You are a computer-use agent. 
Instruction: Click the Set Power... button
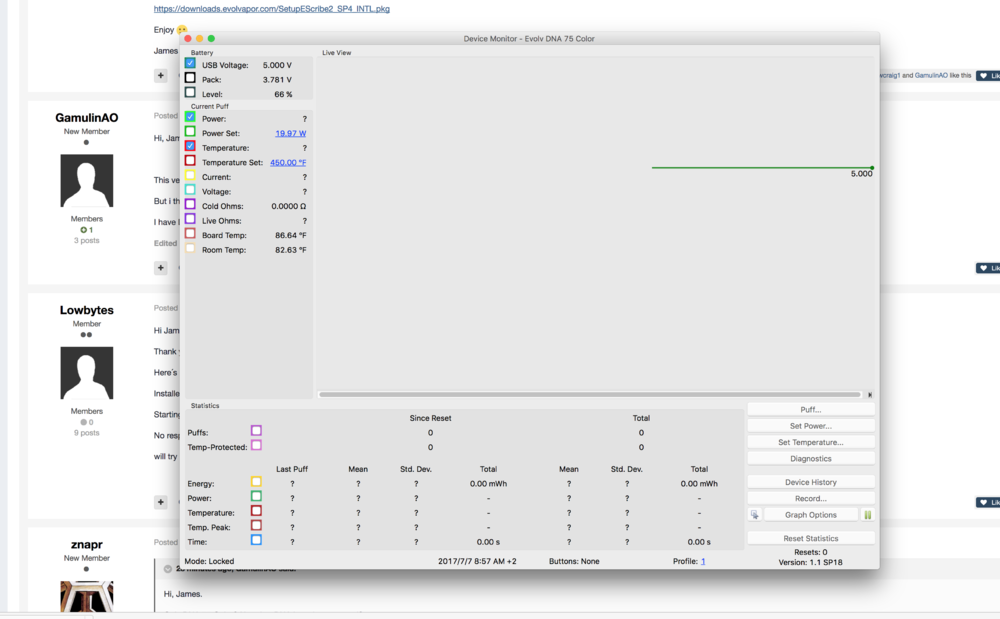point(810,426)
